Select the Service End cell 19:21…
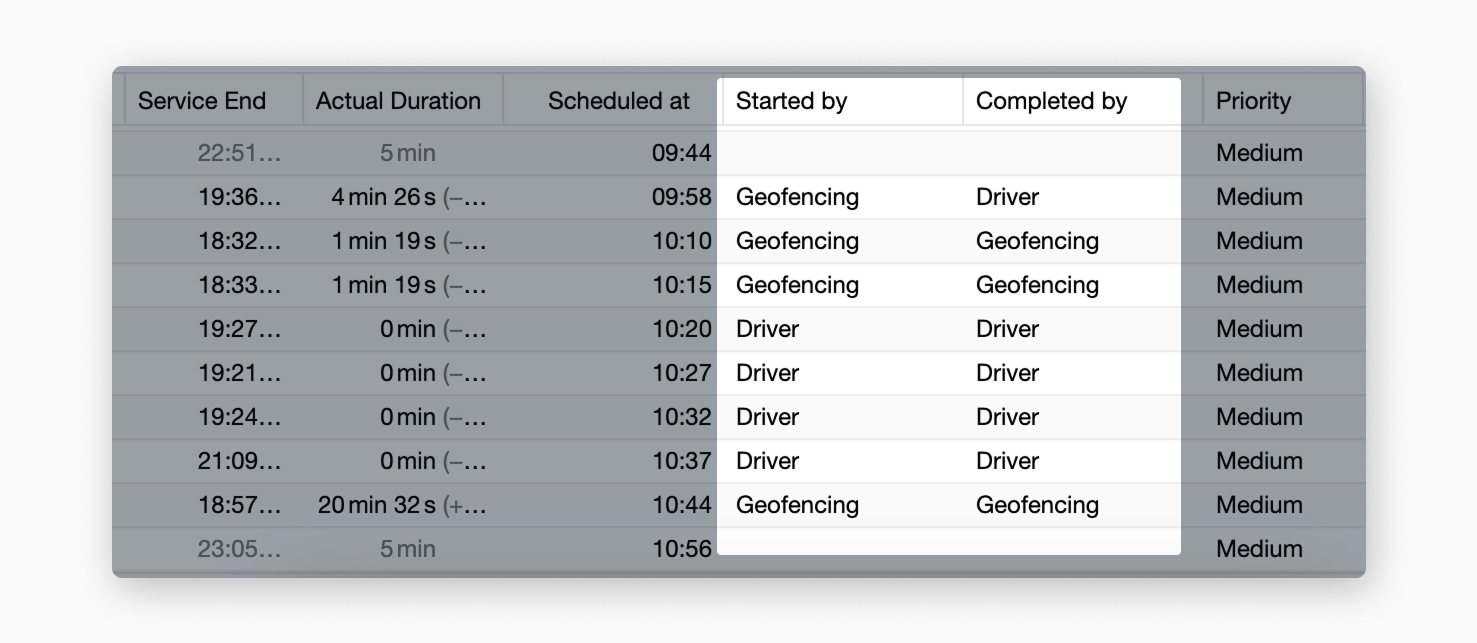The image size is (1477, 643). [x=240, y=373]
